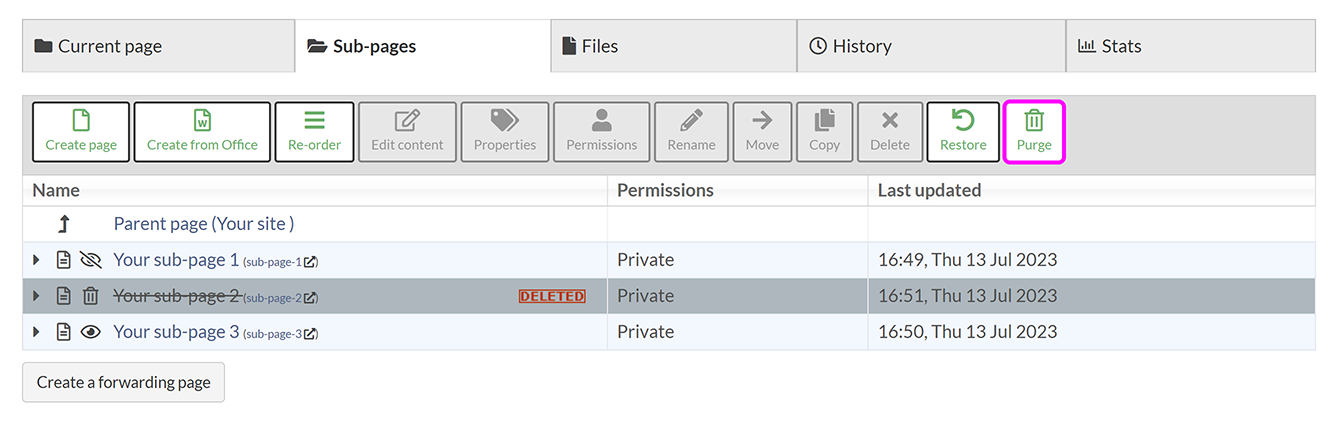Click the Restore icon button
1338x437 pixels.
[963, 121]
